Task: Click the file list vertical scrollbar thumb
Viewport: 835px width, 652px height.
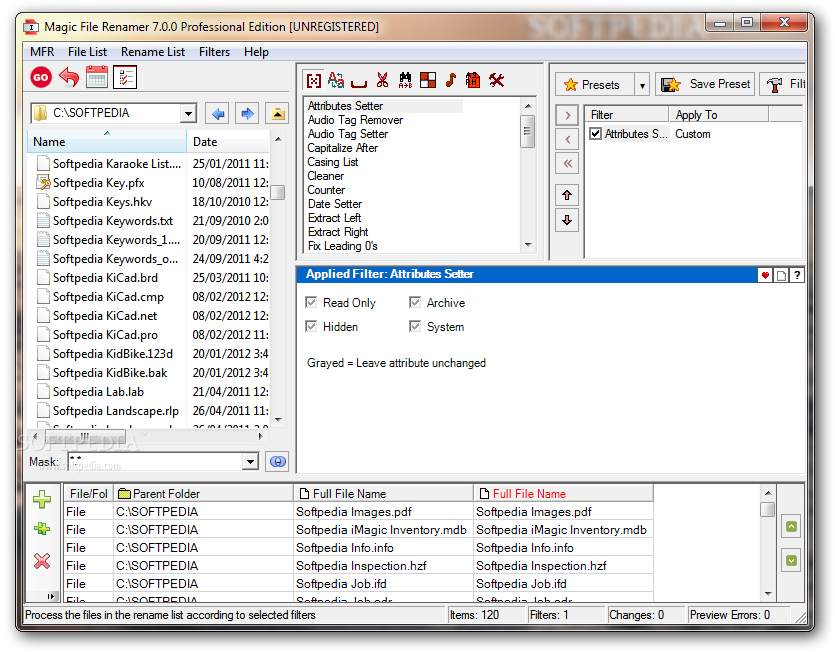Action: [277, 192]
